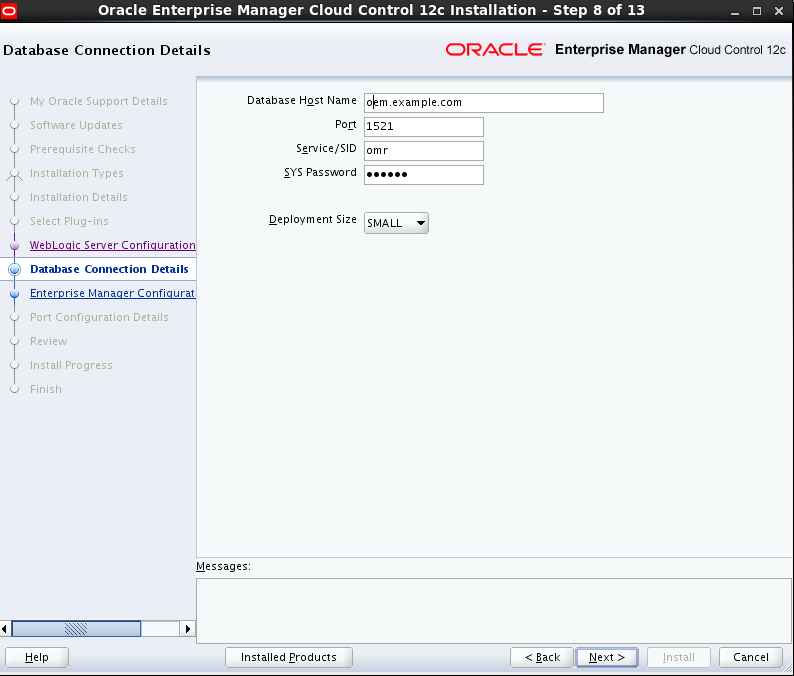Image resolution: width=794 pixels, height=676 pixels.
Task: Click Prerequisite Checks step text
Action: (x=83, y=149)
